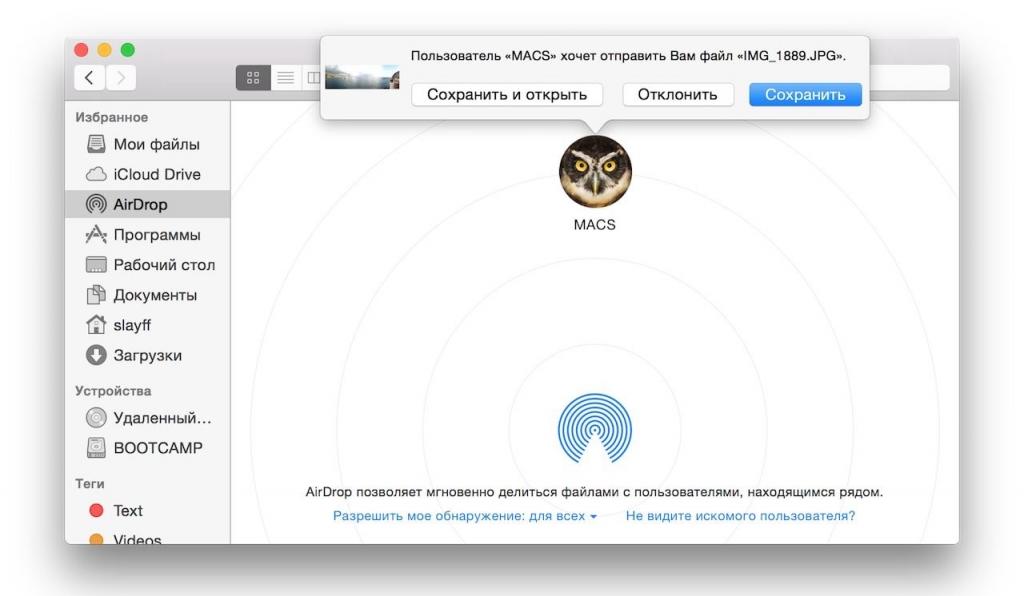Click the IMG_1889.JPG preview thumbnail
Image resolution: width=1024 pixels, height=596 pixels.
click(362, 77)
